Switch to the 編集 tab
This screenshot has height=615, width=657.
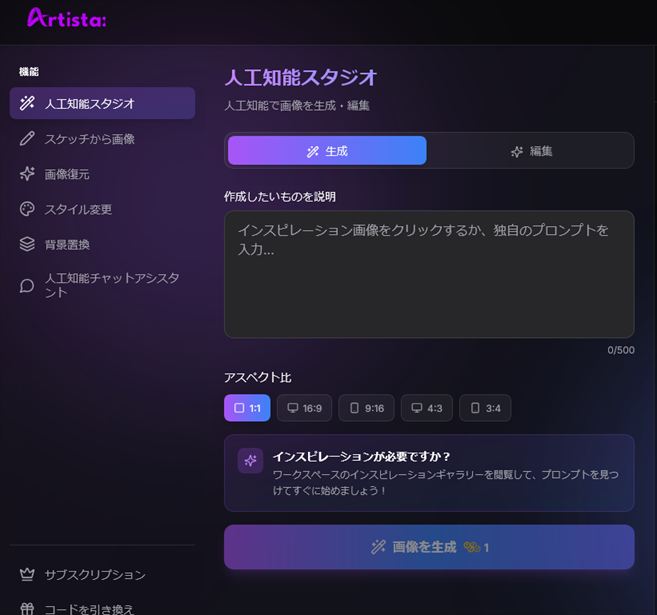click(x=531, y=151)
